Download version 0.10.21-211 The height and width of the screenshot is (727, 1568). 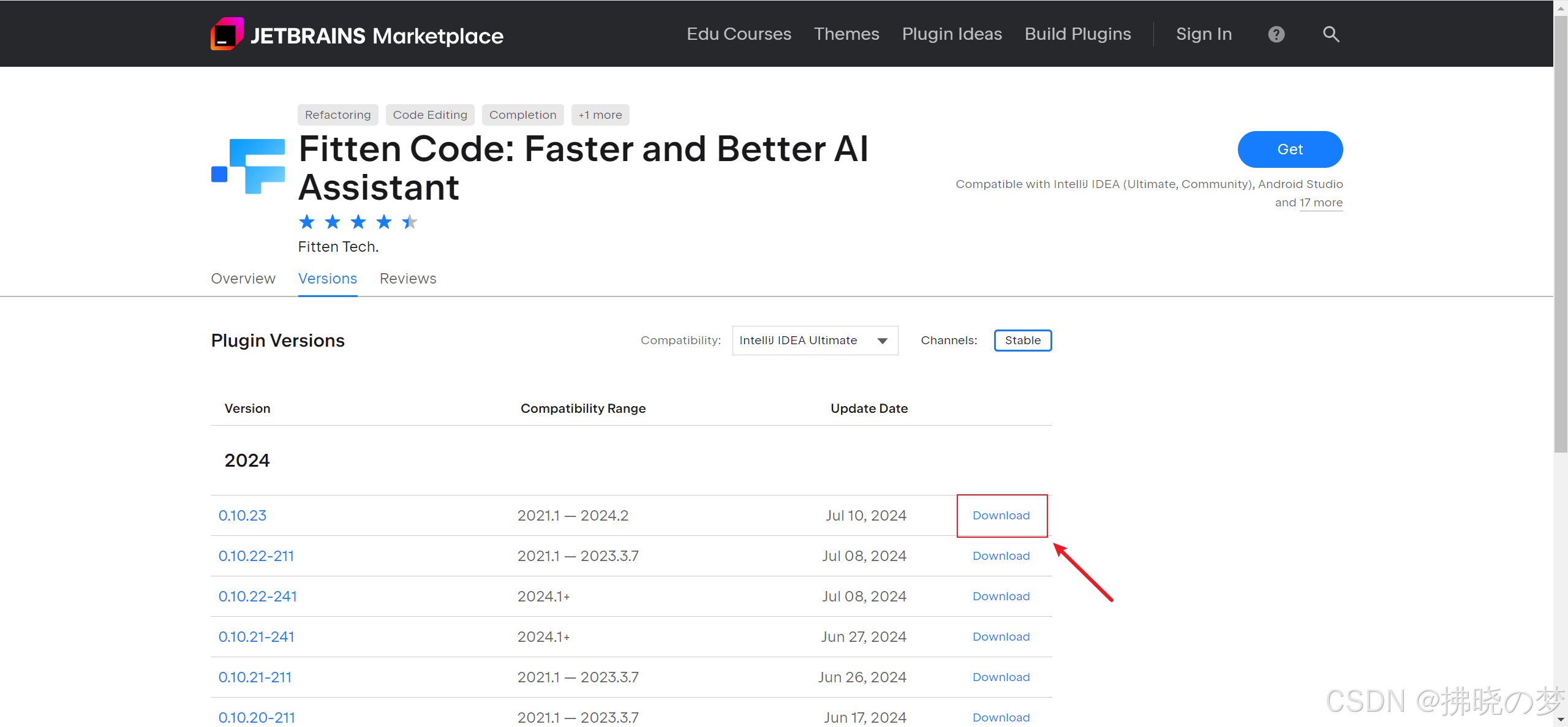click(1001, 677)
